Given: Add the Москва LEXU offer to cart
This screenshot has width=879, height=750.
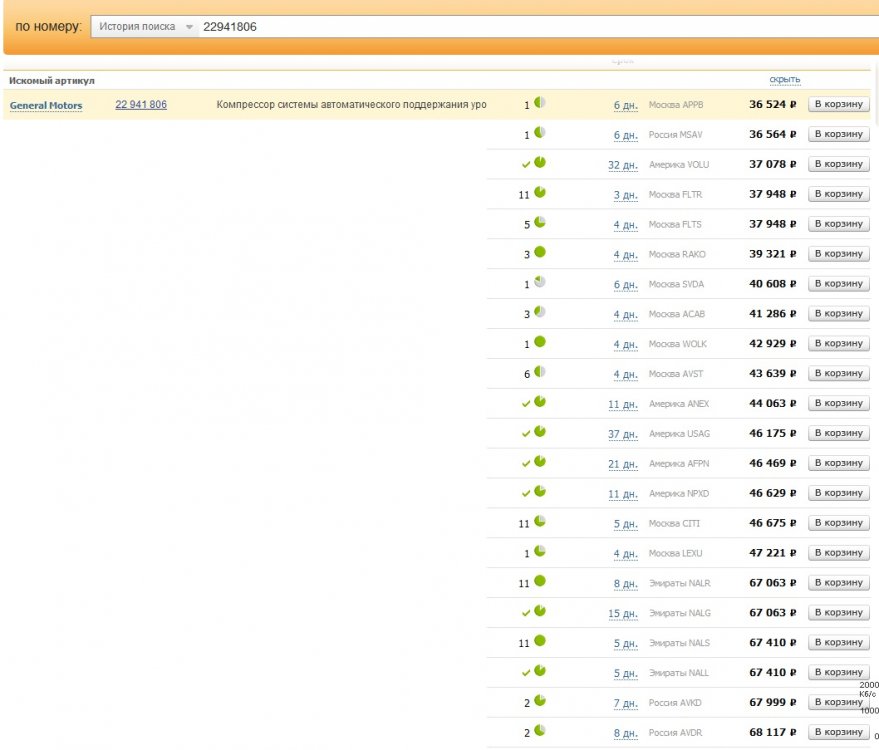Looking at the screenshot, I should [x=838, y=553].
